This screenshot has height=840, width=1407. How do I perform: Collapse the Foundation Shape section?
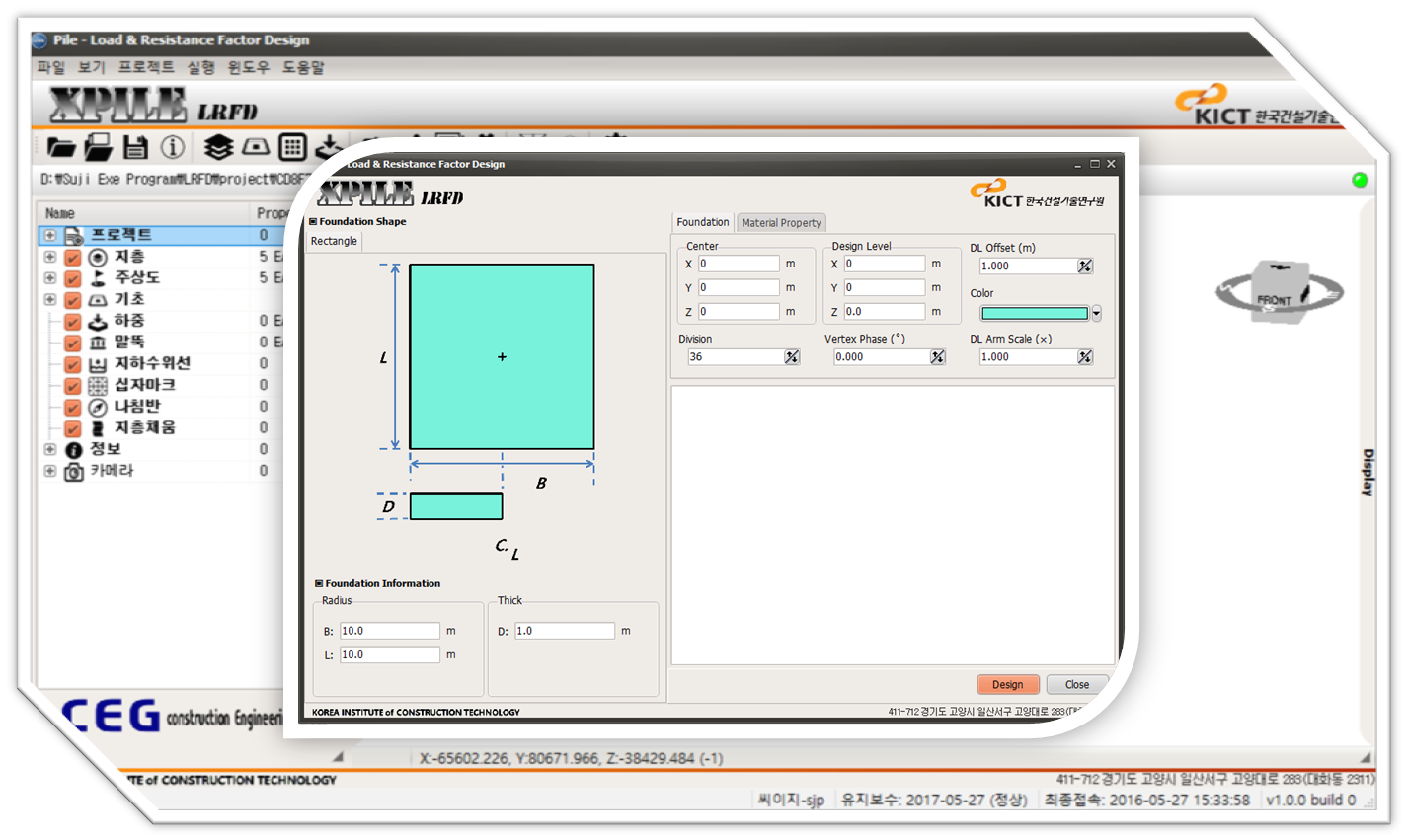pyautogui.click(x=313, y=222)
